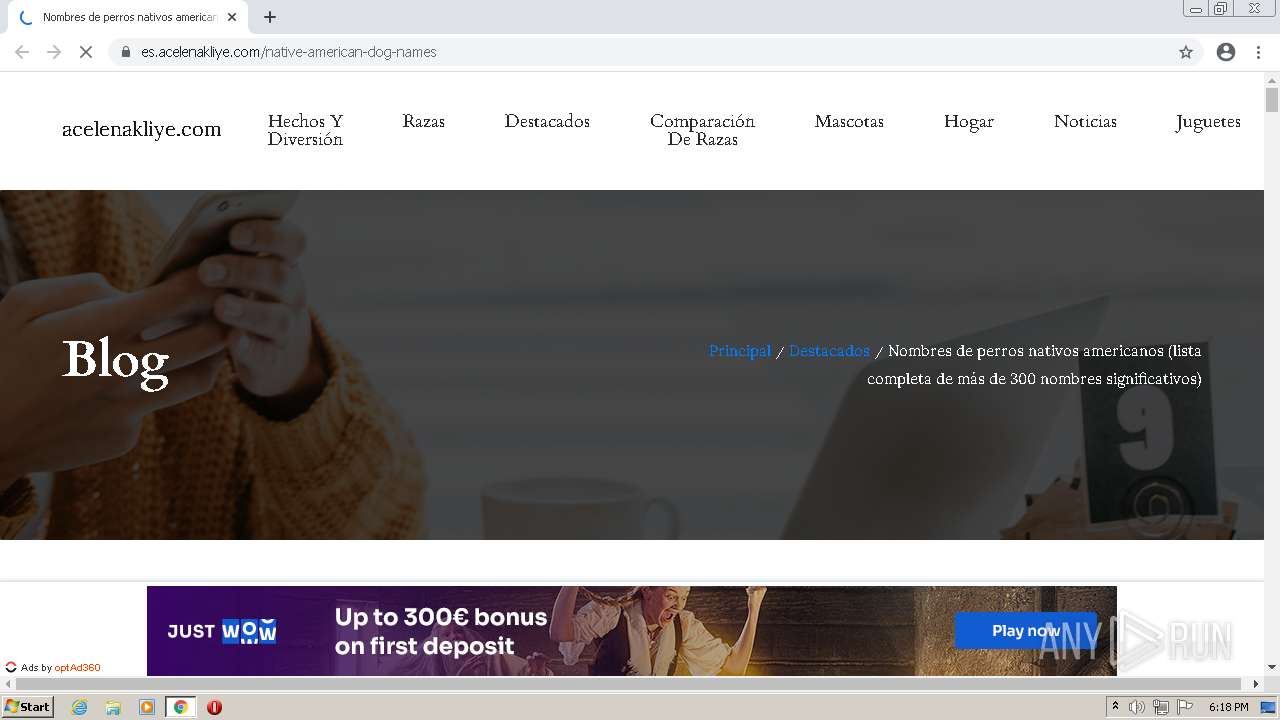
Task: Click the vertical scrollbar up arrow
Action: [1272, 79]
